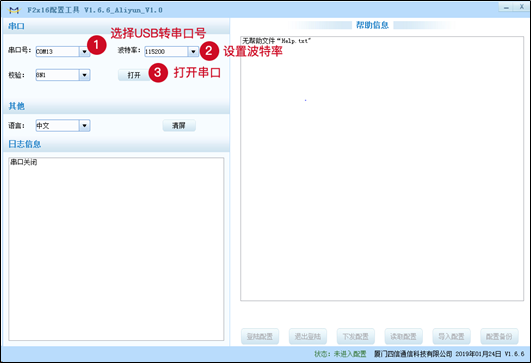
Task: Expand the 语言 中文 dropdown arrow
Action: [x=84, y=126]
